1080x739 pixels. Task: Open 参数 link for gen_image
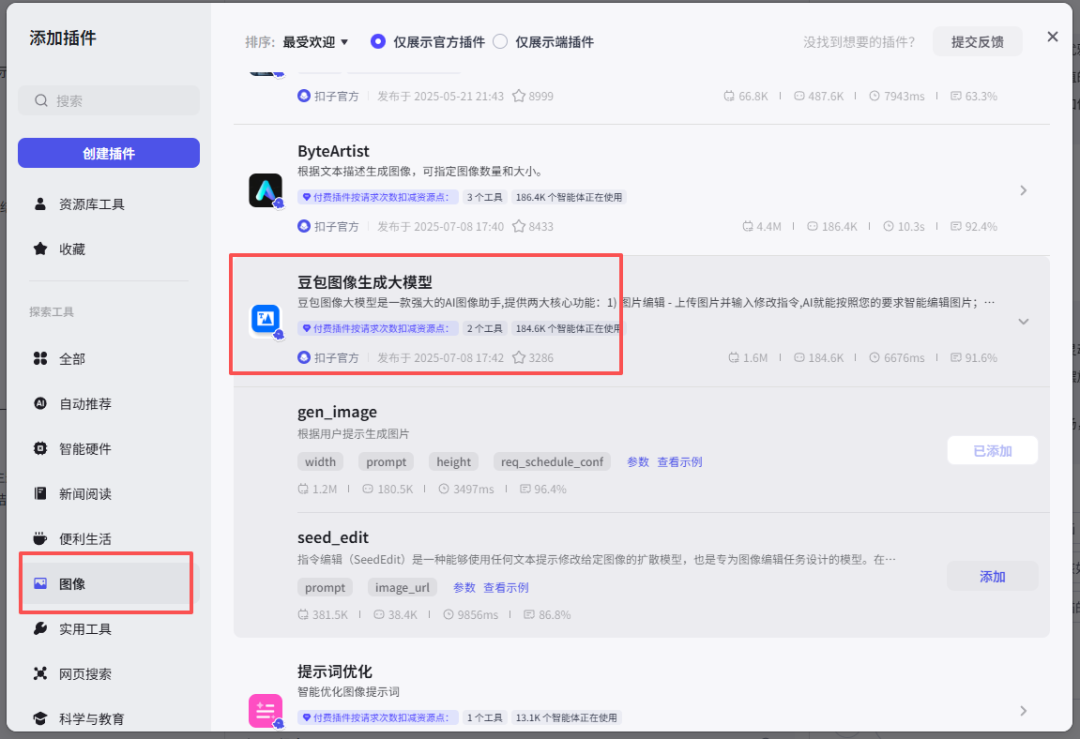(x=638, y=461)
